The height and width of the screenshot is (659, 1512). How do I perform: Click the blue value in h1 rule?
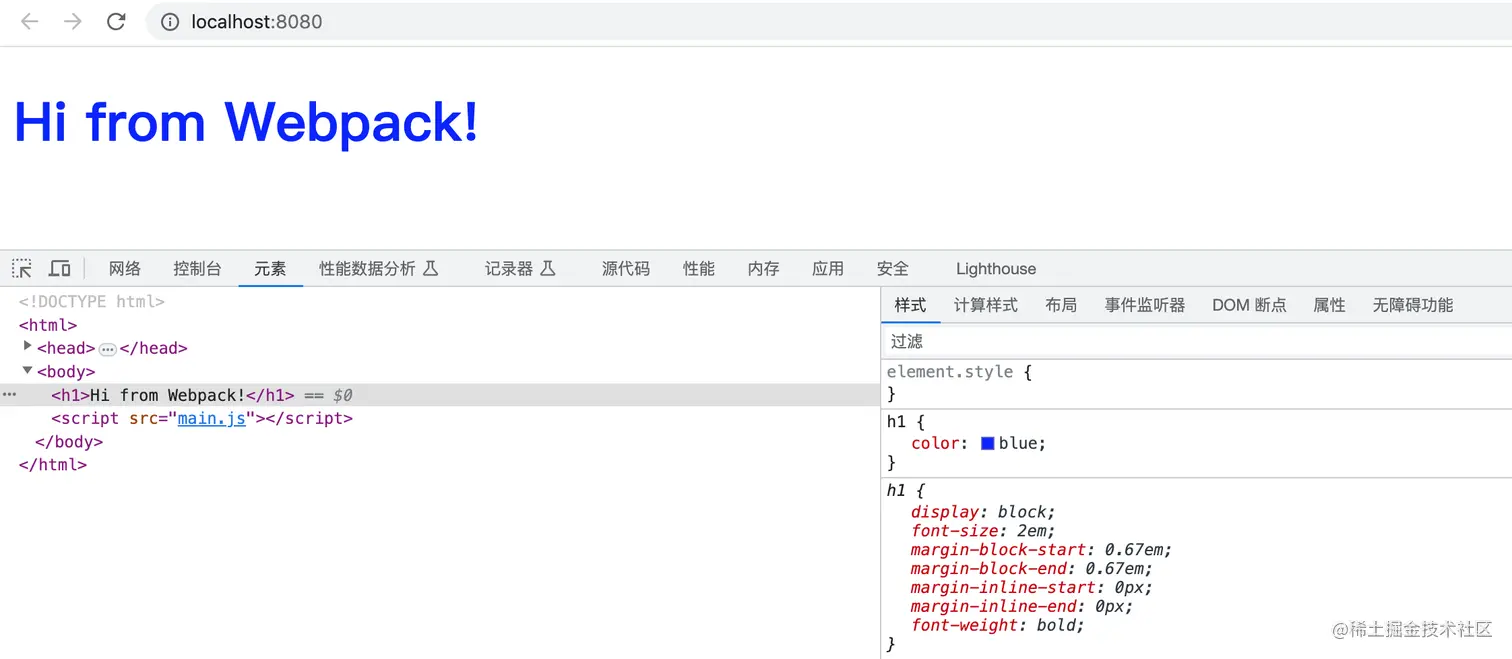click(1020, 443)
